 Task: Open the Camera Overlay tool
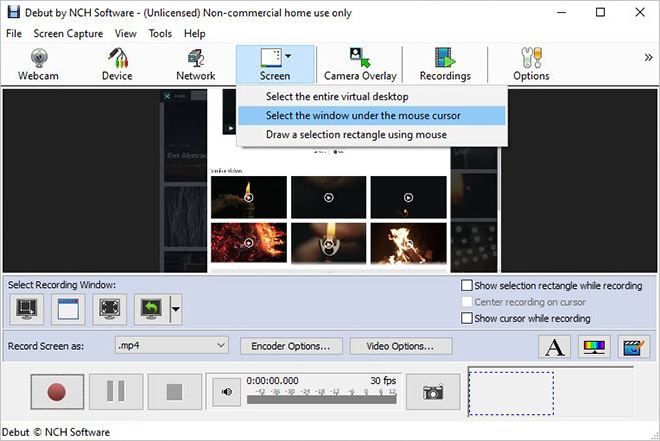[360, 64]
